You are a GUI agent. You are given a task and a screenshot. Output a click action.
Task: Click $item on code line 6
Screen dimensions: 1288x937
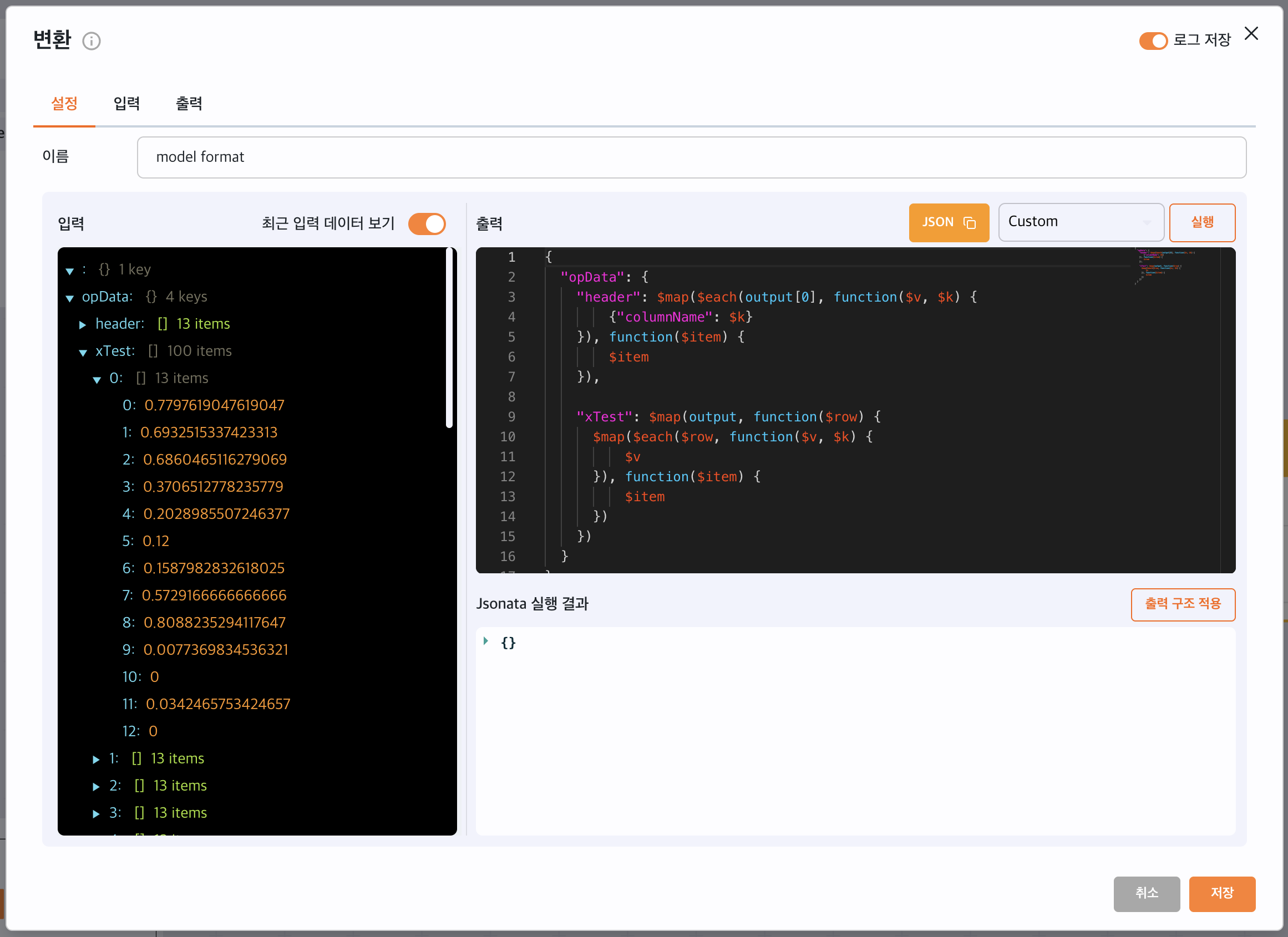tap(628, 358)
